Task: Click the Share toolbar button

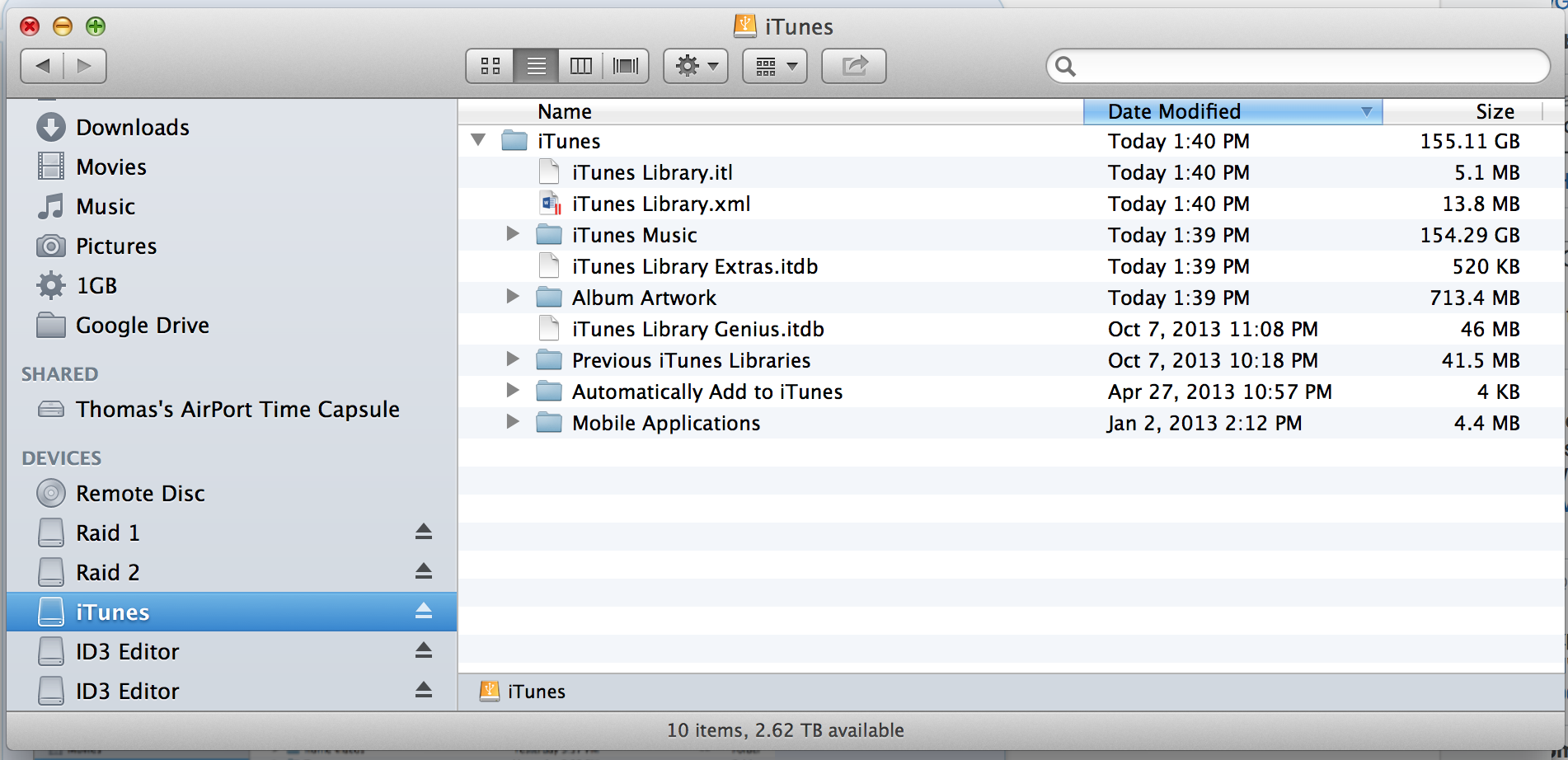Action: [854, 66]
